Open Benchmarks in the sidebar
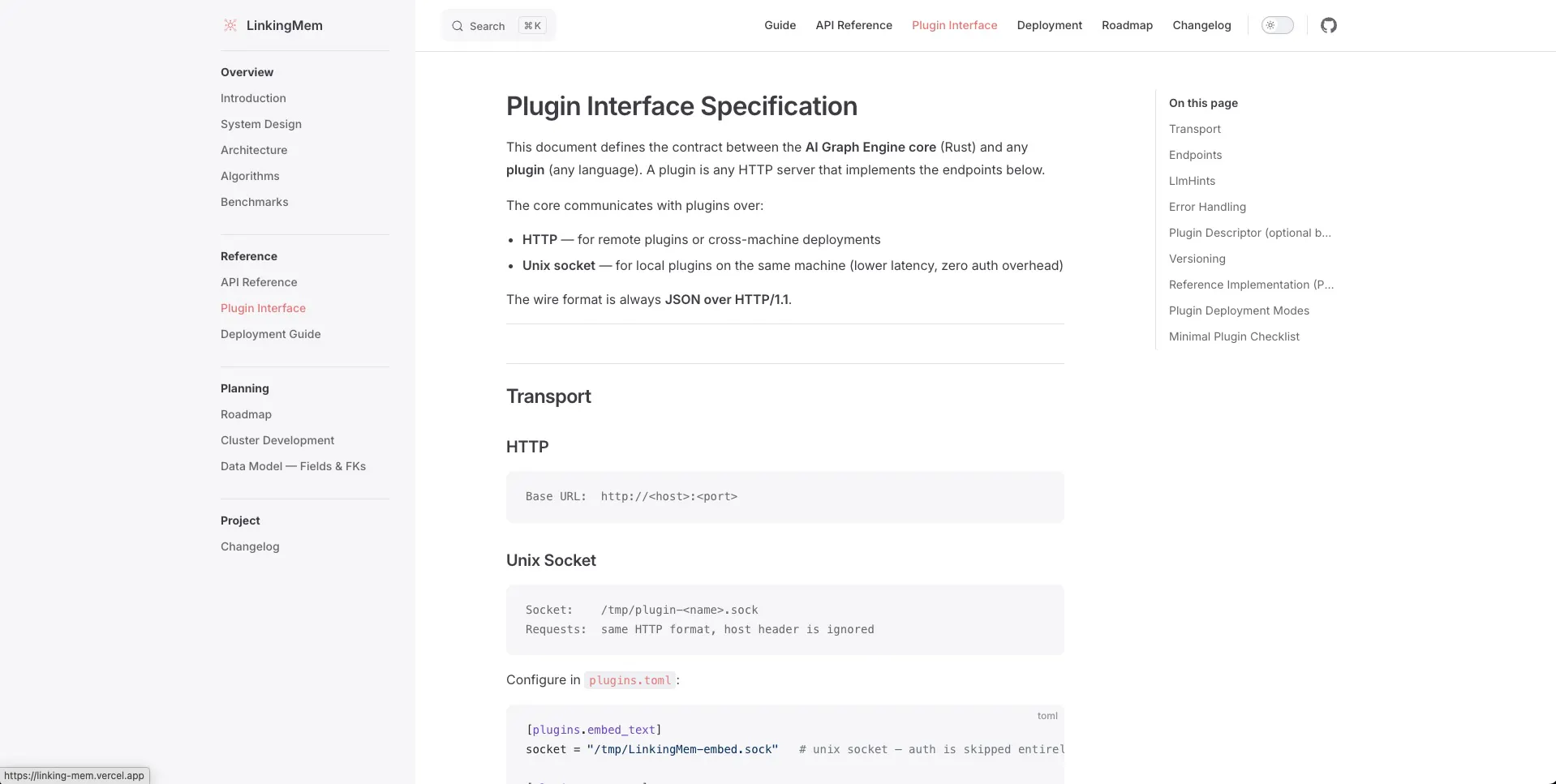The height and width of the screenshot is (784, 1556). point(255,202)
